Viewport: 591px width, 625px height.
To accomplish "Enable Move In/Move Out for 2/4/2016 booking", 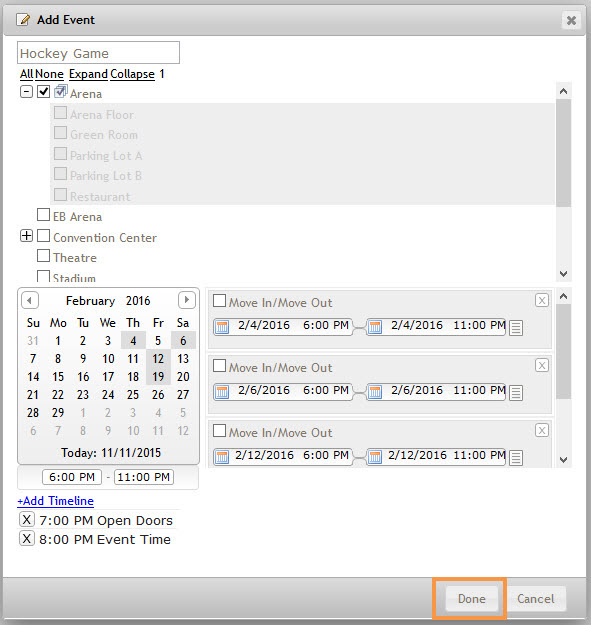I will click(x=220, y=301).
